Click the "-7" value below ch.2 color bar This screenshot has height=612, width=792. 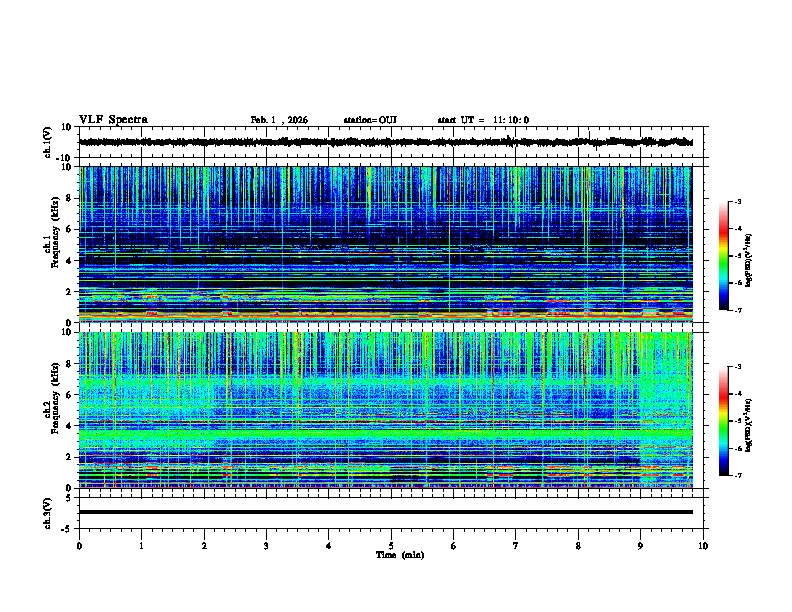(x=738, y=476)
